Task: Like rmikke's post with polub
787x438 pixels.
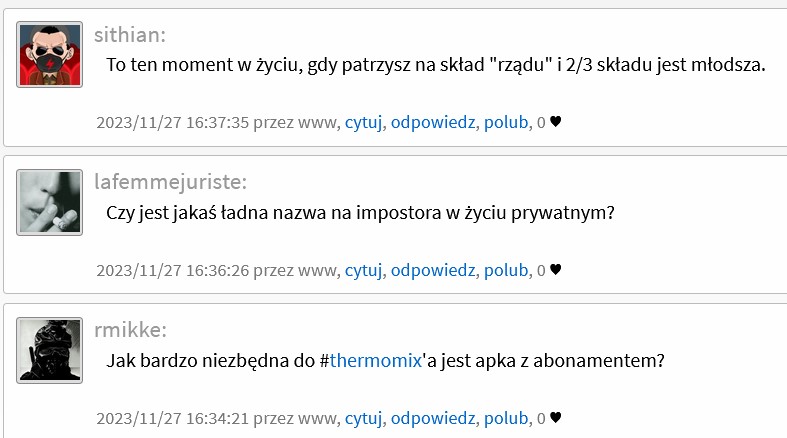Action: click(x=506, y=418)
